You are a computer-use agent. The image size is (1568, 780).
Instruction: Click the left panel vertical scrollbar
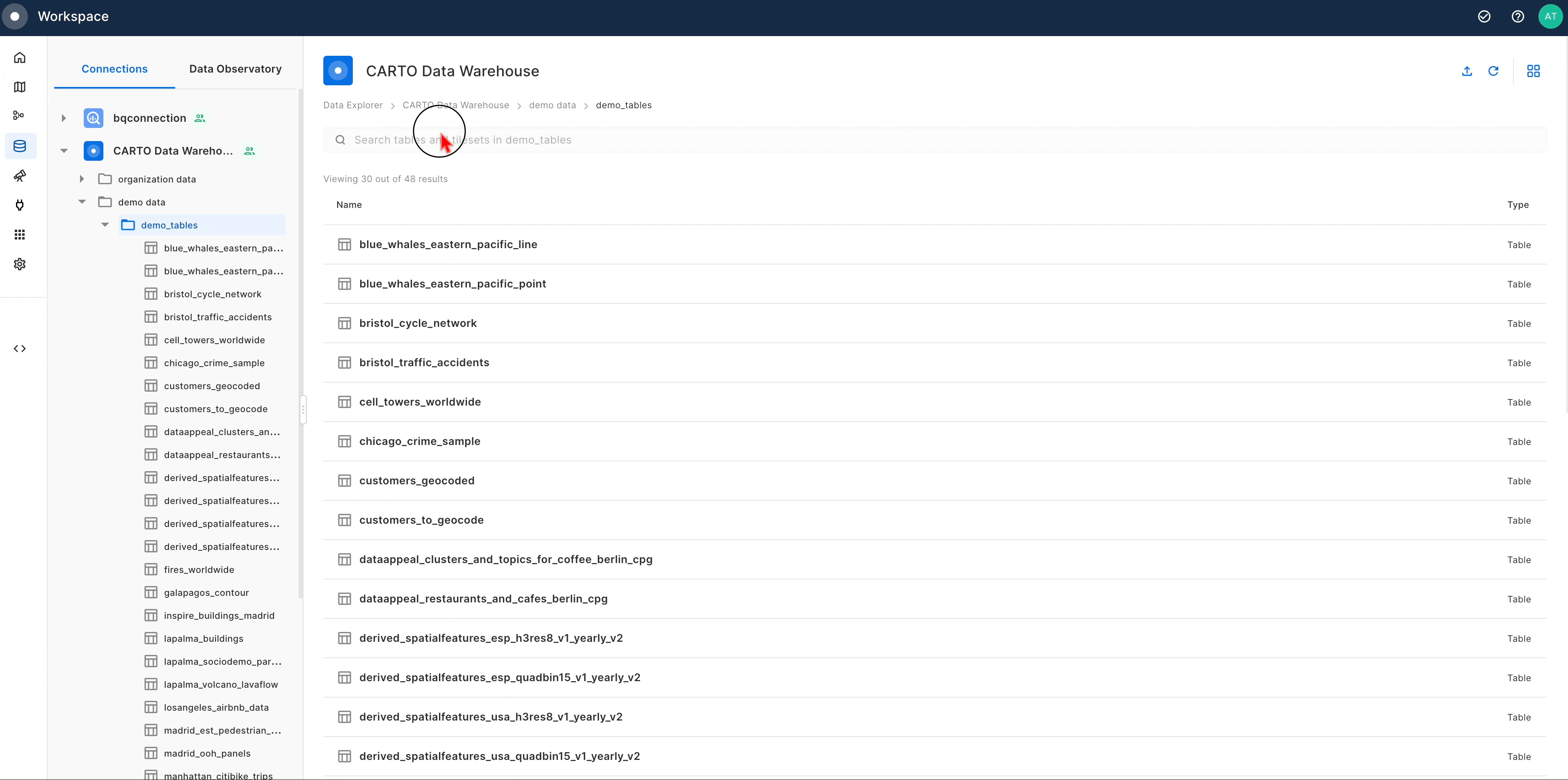point(300,344)
